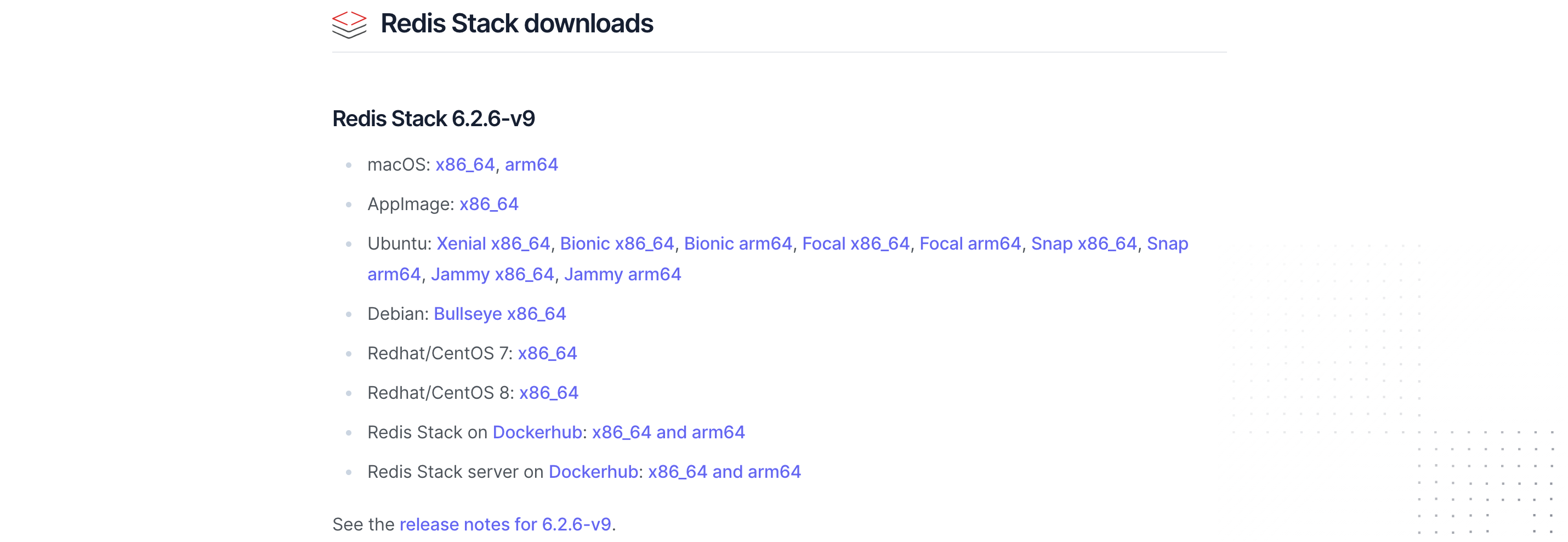This screenshot has width=1568, height=542.
Task: Open Redis Stack server Dockerhub link
Action: (593, 472)
